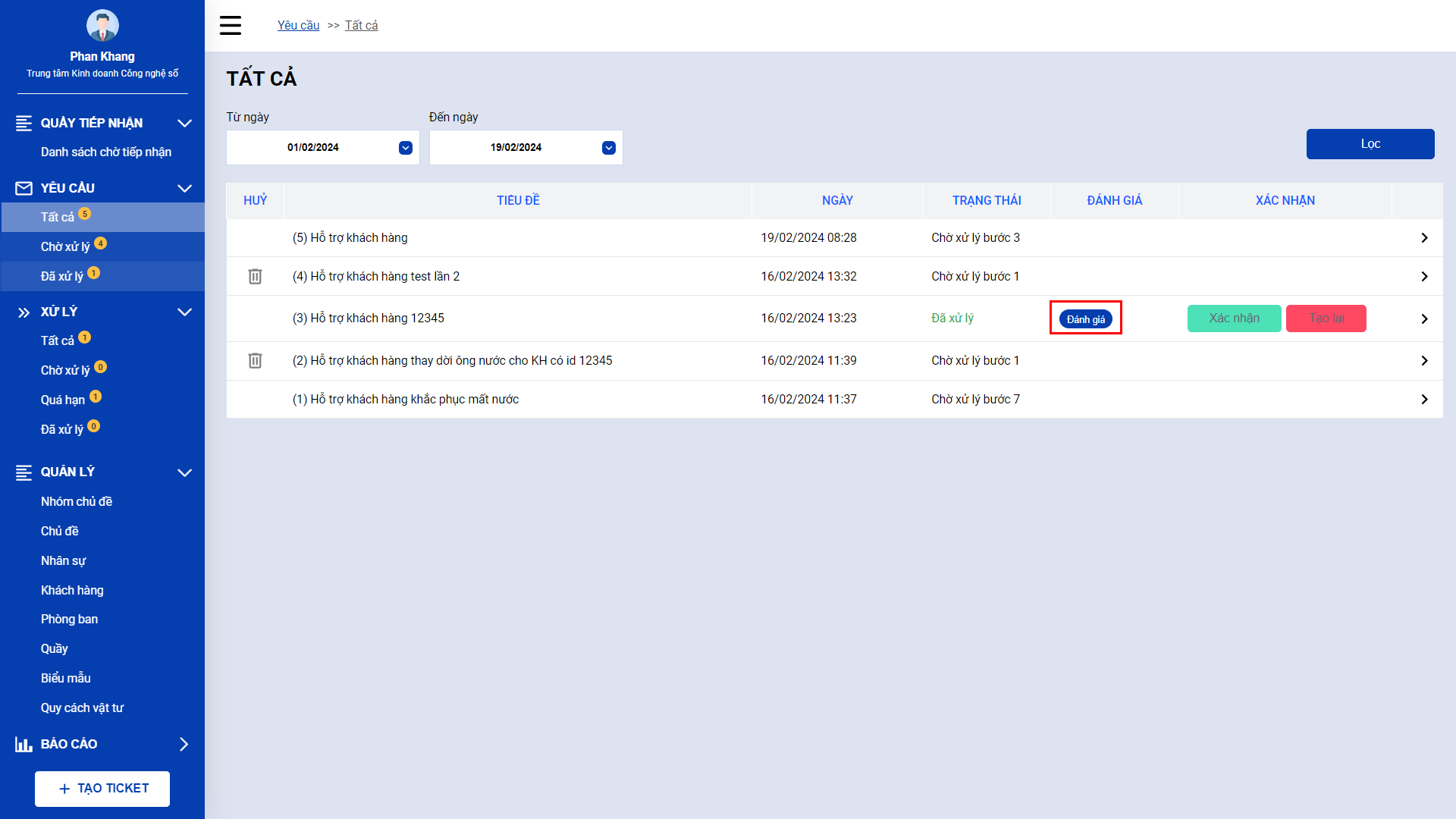The width and height of the screenshot is (1456, 819).
Task: Click the Tạo Ticket button
Action: point(102,789)
